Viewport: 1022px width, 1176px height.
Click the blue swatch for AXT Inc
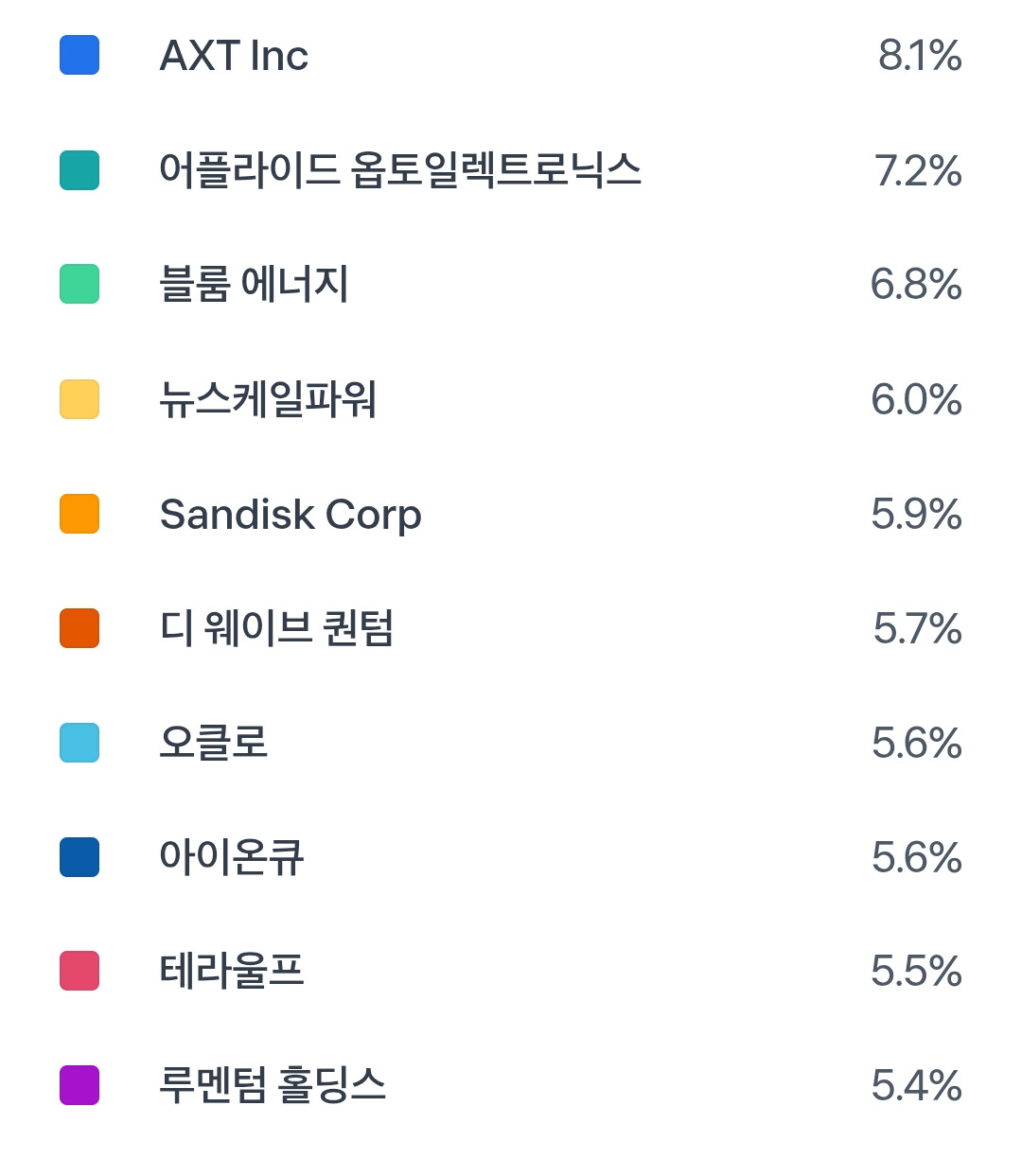(x=79, y=55)
